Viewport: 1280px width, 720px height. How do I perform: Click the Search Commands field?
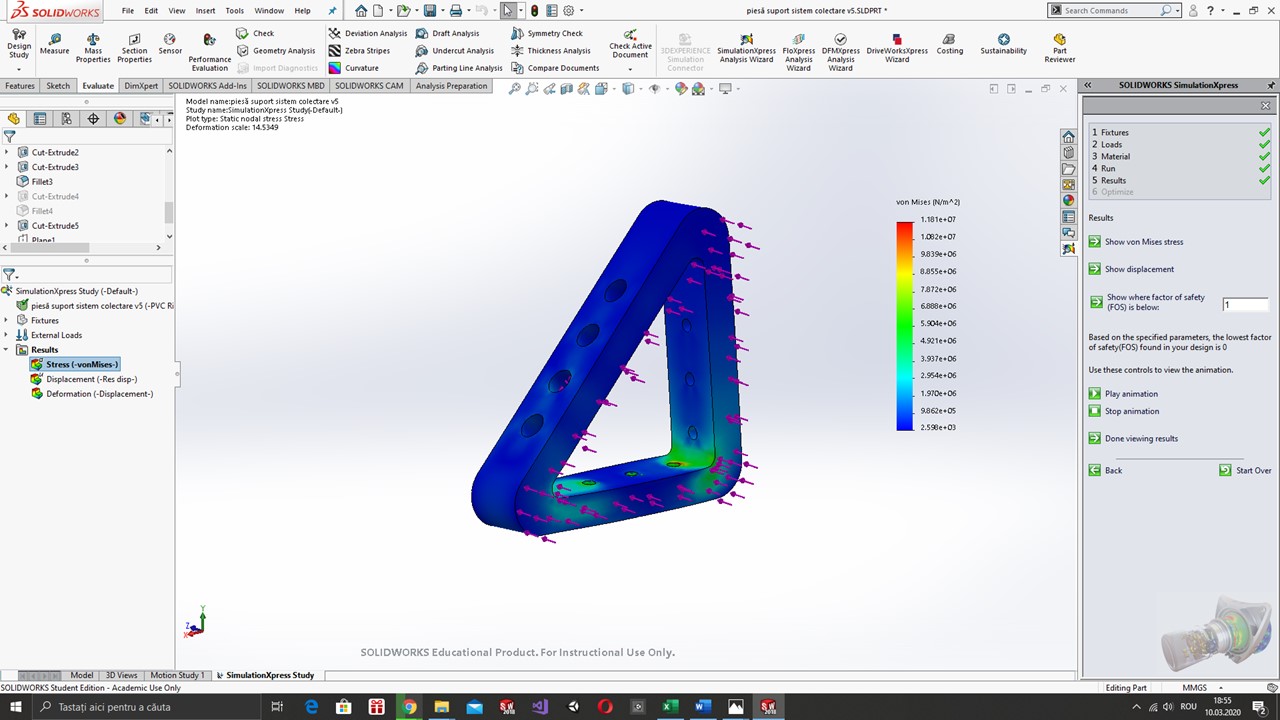1111,10
